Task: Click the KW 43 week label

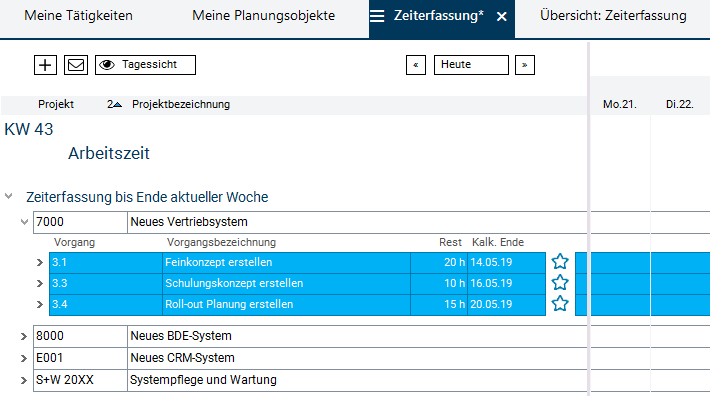Action: (29, 129)
